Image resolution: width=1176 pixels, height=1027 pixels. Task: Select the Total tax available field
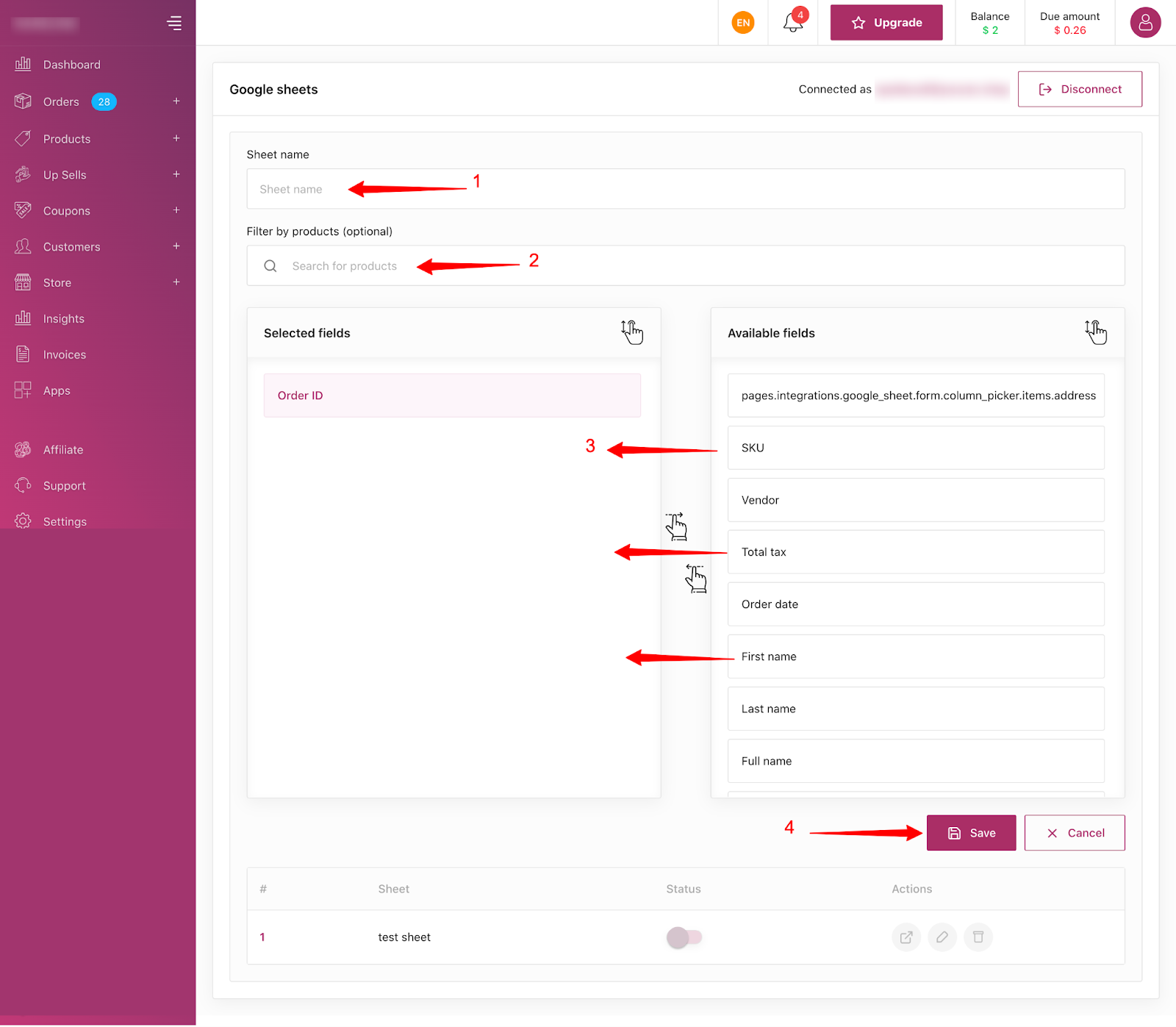click(916, 552)
